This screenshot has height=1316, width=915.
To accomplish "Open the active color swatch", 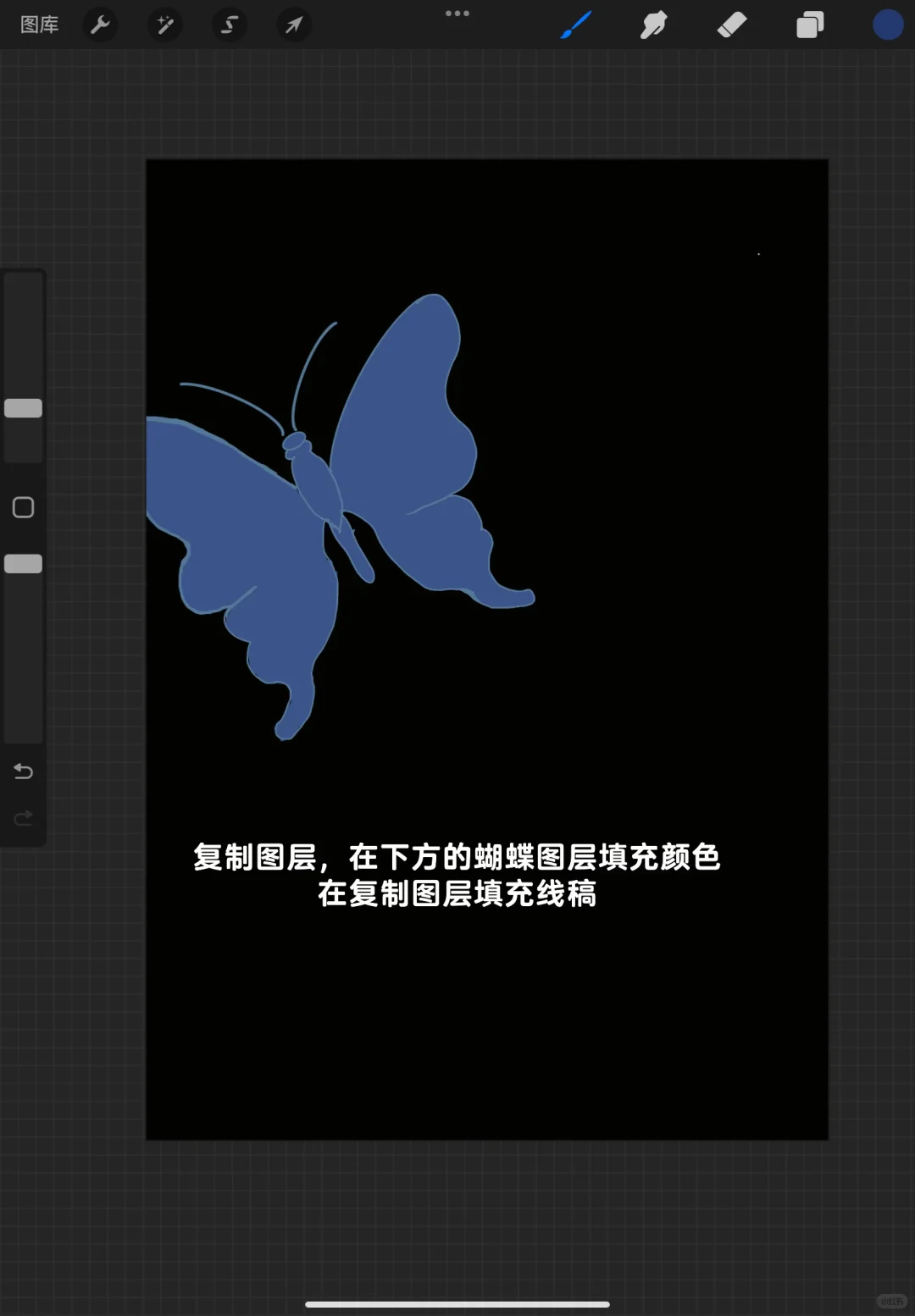I will click(887, 25).
